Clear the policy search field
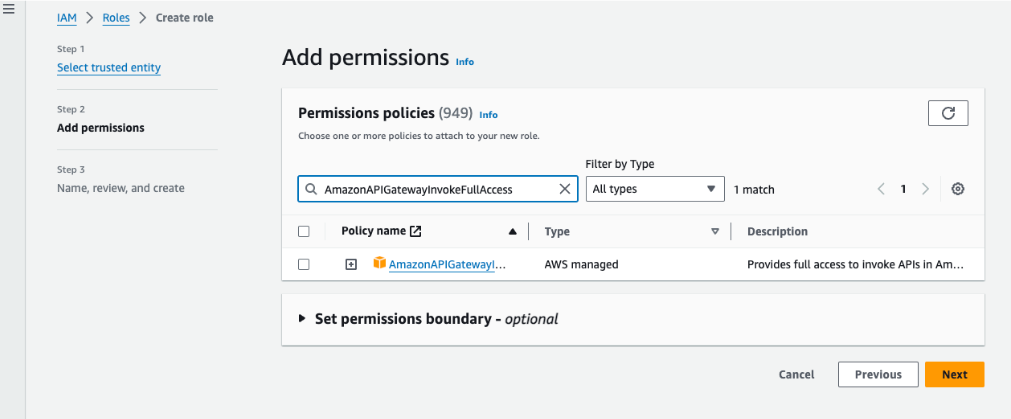The width and height of the screenshot is (1011, 419). point(564,188)
